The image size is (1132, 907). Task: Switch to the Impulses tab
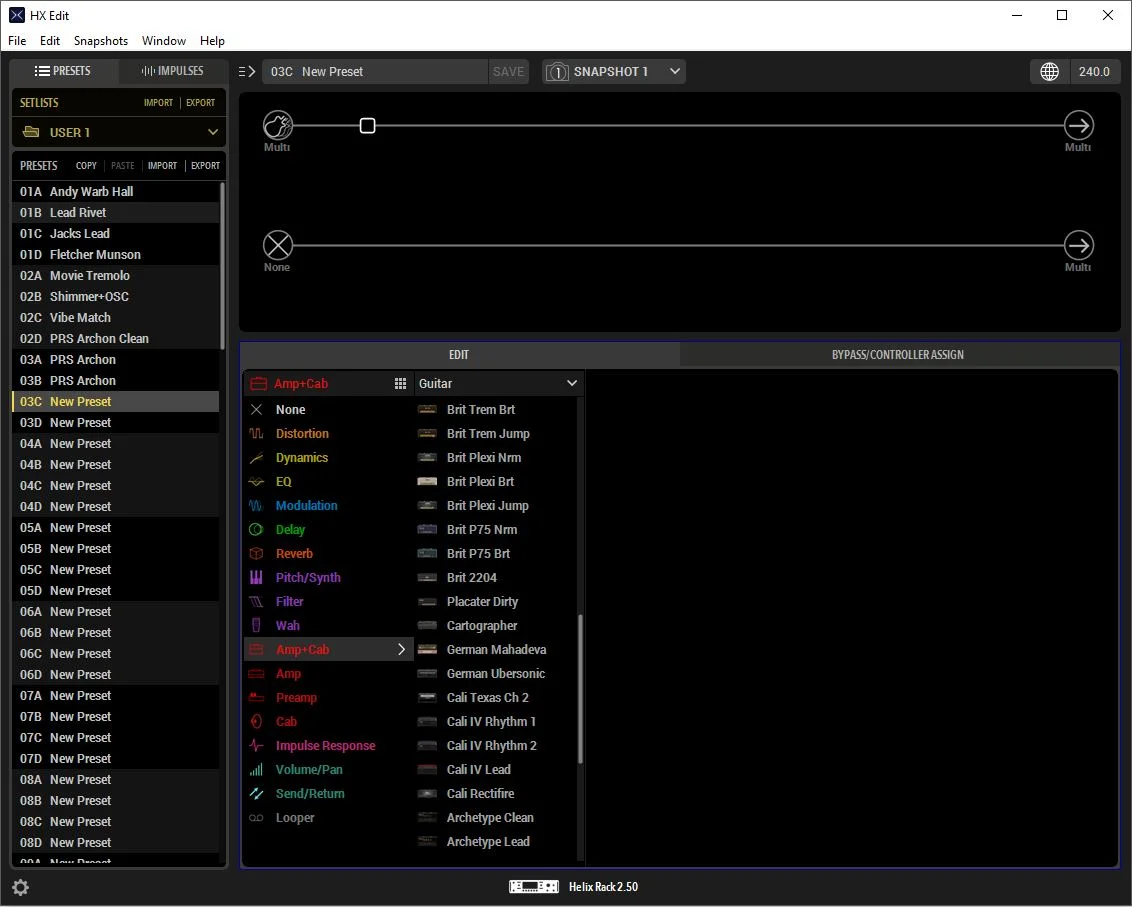pyautogui.click(x=173, y=71)
